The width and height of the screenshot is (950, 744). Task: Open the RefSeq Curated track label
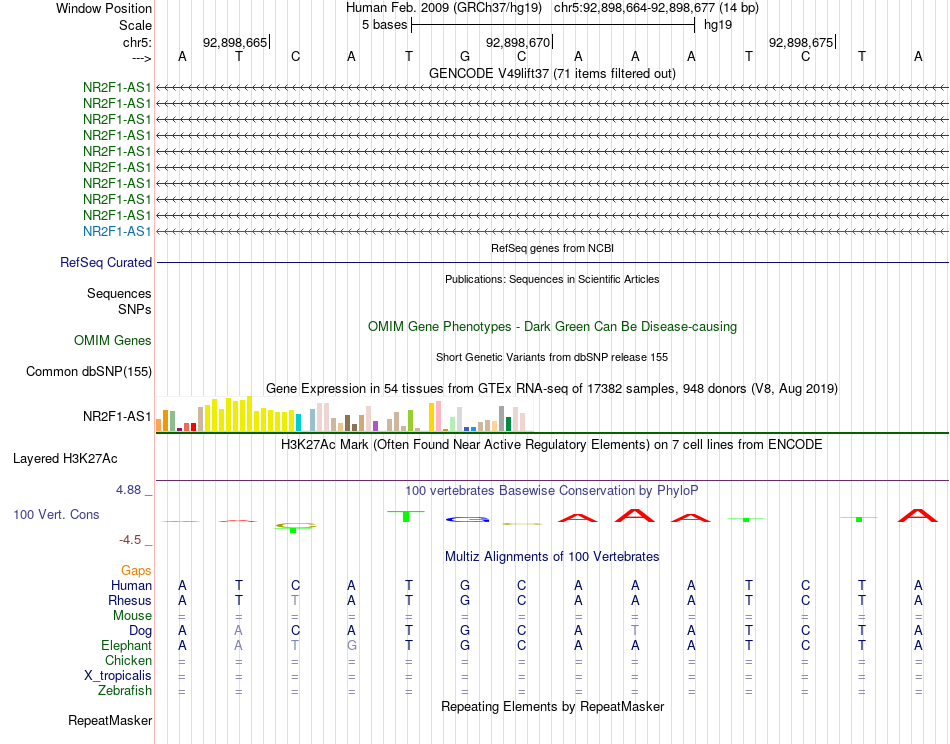coord(106,262)
